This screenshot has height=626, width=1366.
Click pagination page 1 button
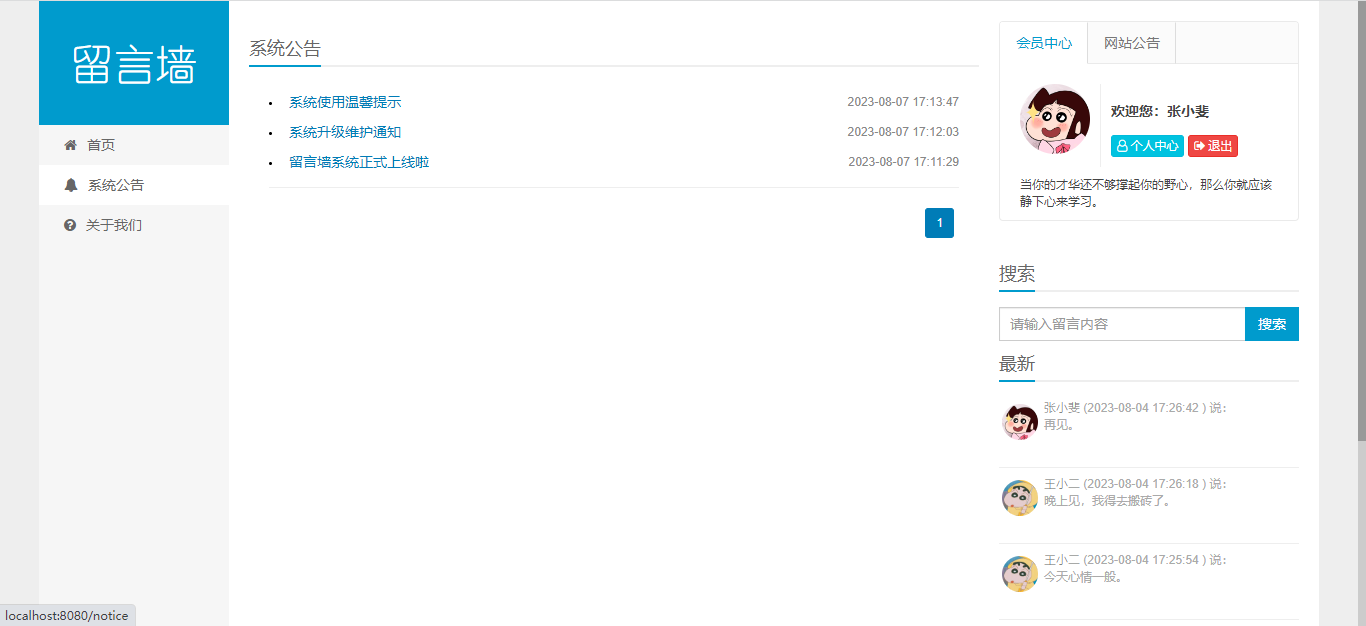pyautogui.click(x=939, y=223)
